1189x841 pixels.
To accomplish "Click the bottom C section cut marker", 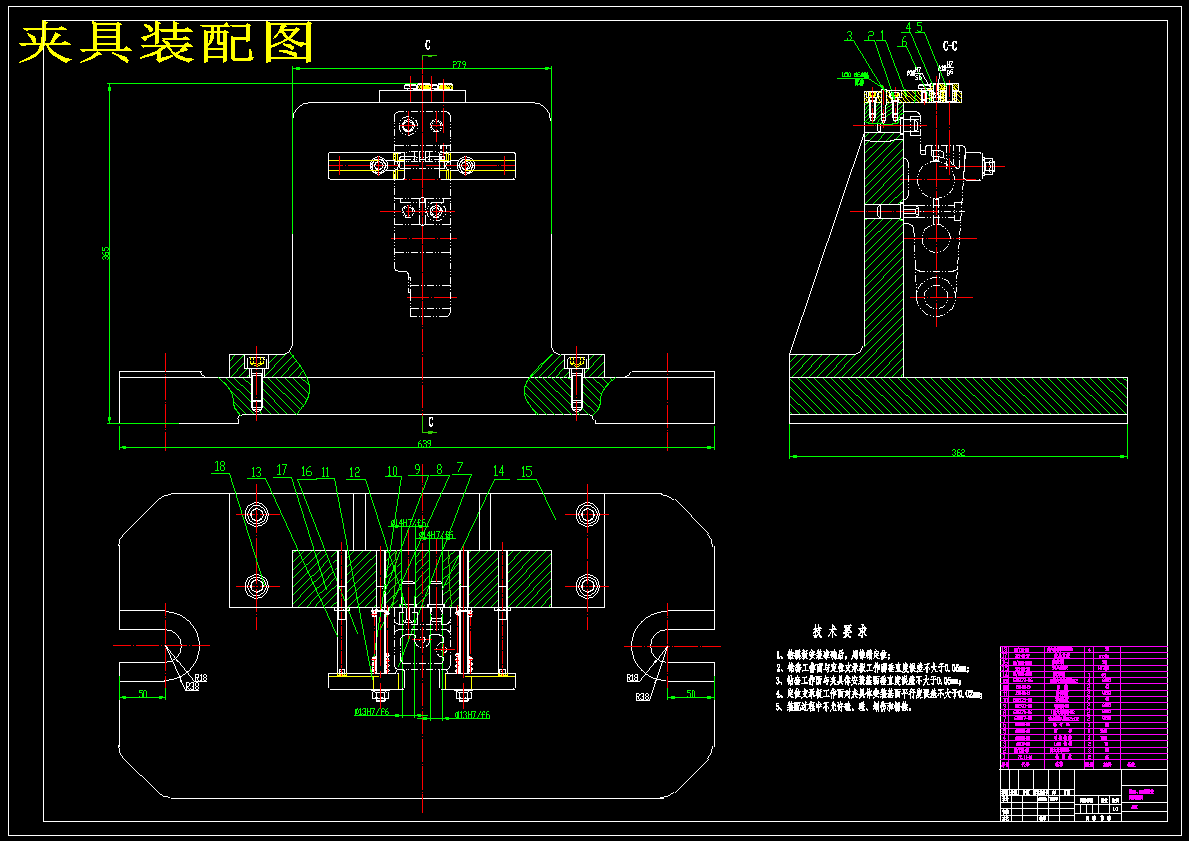I will 431,422.
